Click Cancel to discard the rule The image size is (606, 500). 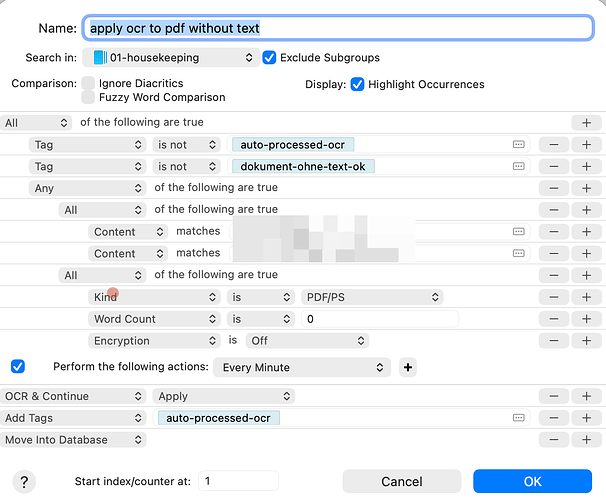click(402, 481)
